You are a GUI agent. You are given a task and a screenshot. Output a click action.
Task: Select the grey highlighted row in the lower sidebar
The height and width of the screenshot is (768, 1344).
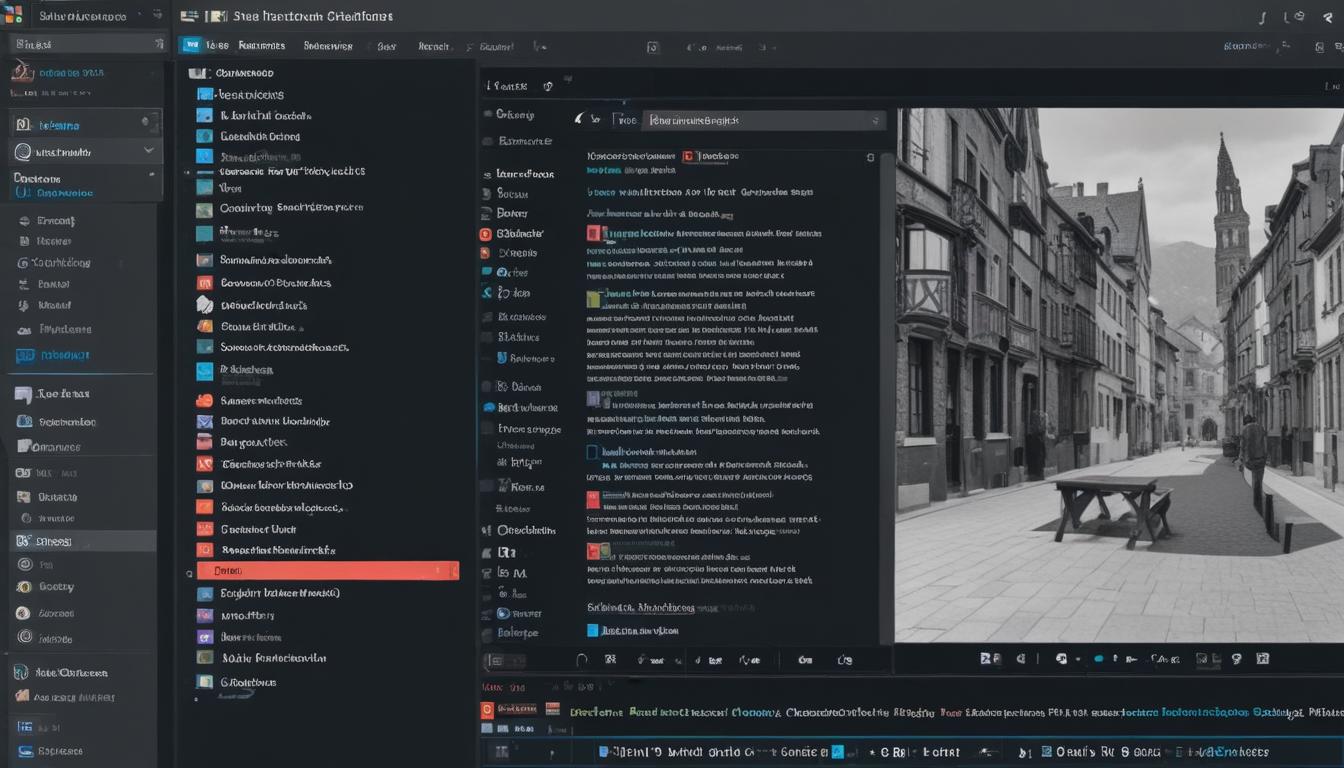tap(82, 541)
